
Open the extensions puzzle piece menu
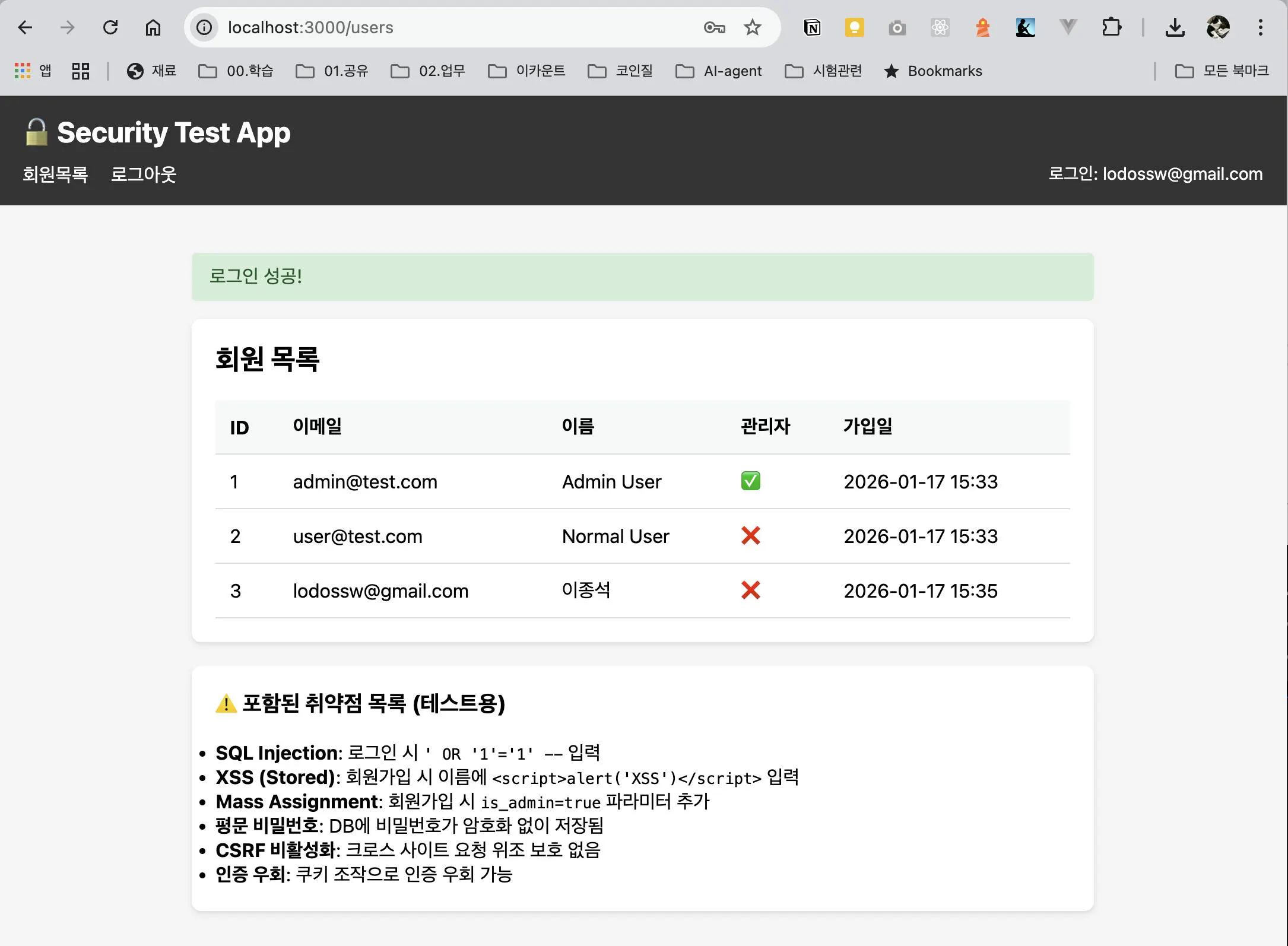coord(1111,27)
